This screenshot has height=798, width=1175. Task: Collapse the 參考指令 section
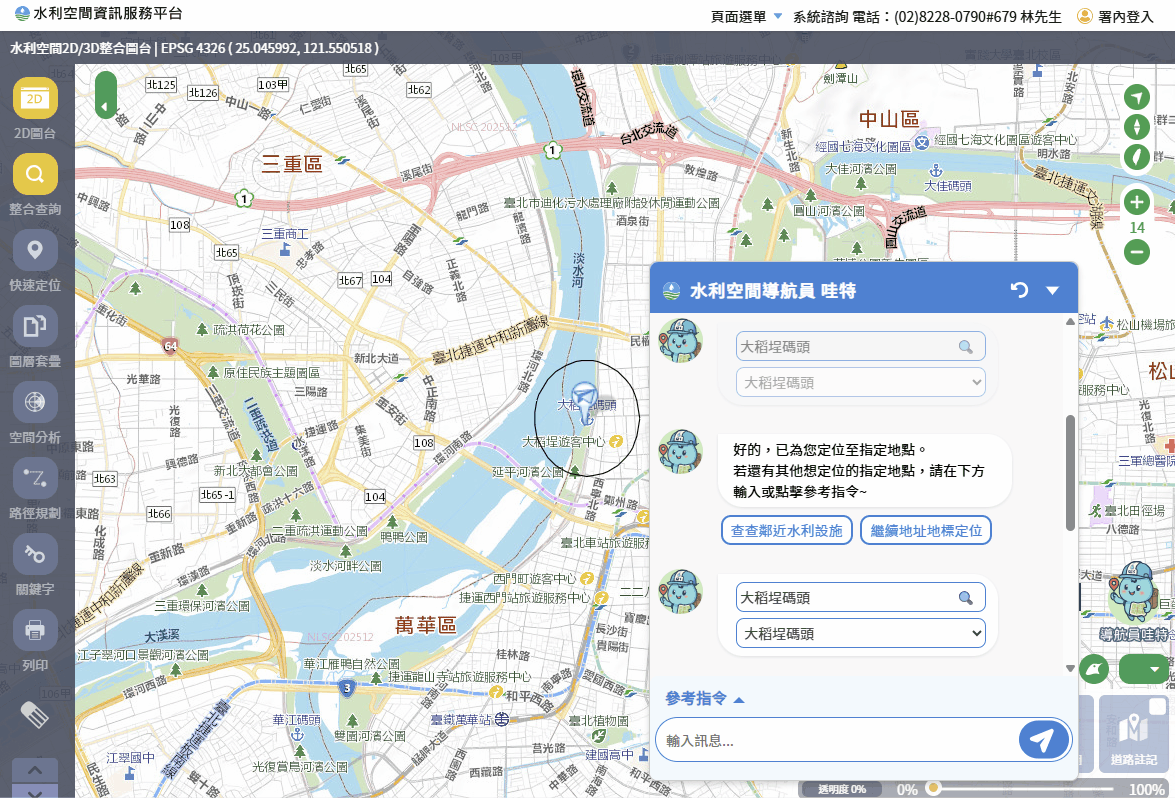pos(702,699)
